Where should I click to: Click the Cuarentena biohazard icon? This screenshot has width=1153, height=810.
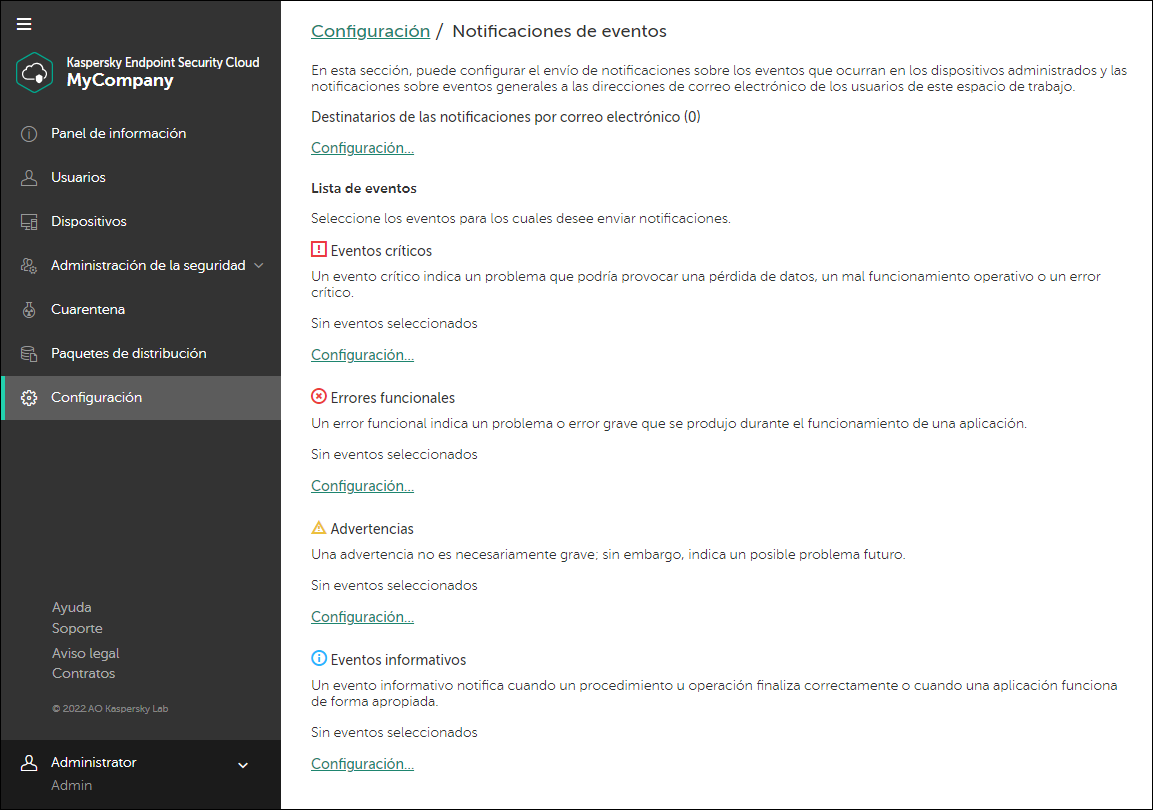coord(29,310)
